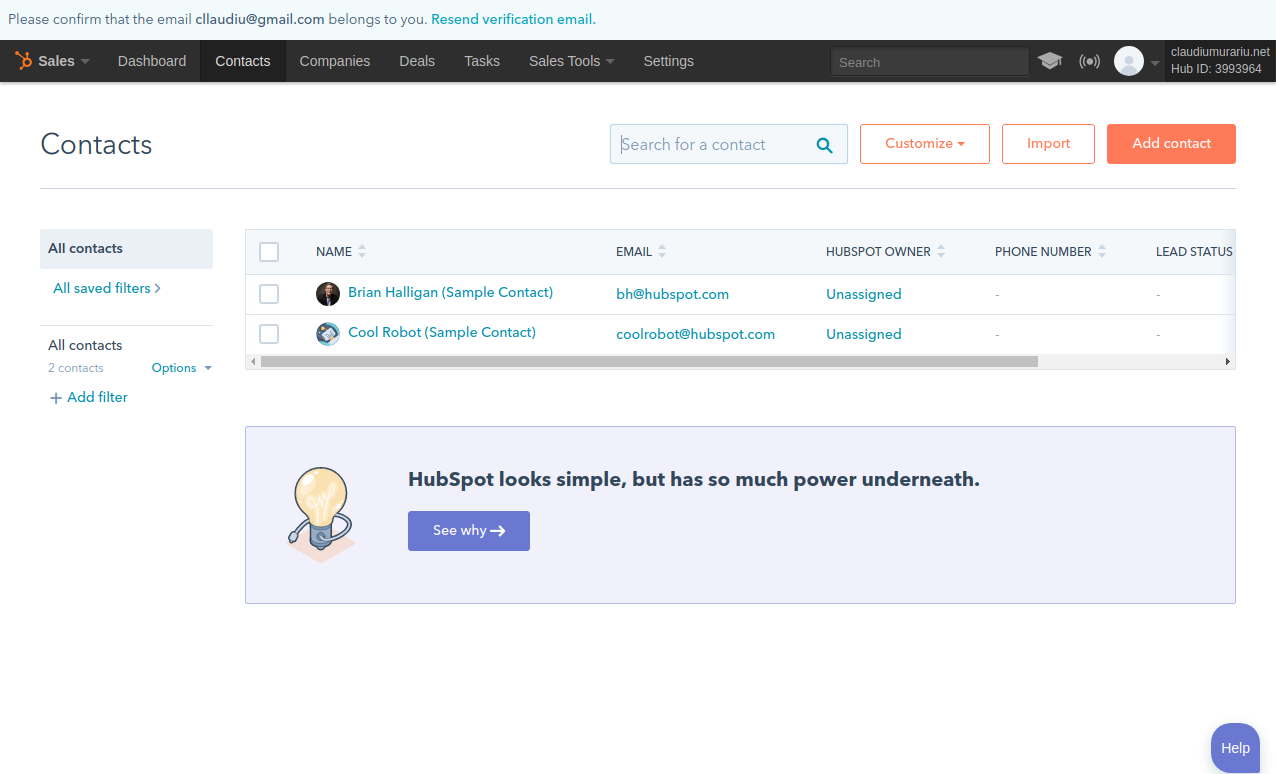Viewport: 1276px width, 774px height.
Task: Open Brian Halligan (Sample Contact) record
Action: [x=450, y=293]
